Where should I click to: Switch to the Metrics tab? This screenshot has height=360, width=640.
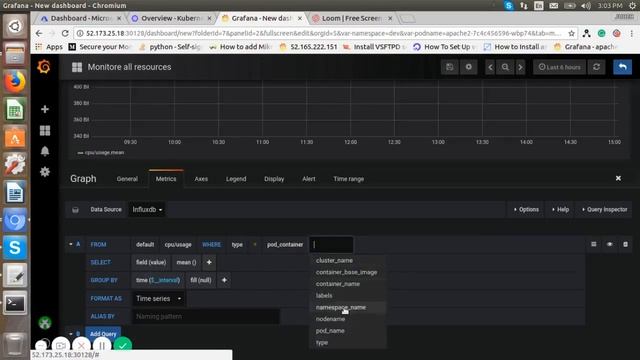[166, 179]
